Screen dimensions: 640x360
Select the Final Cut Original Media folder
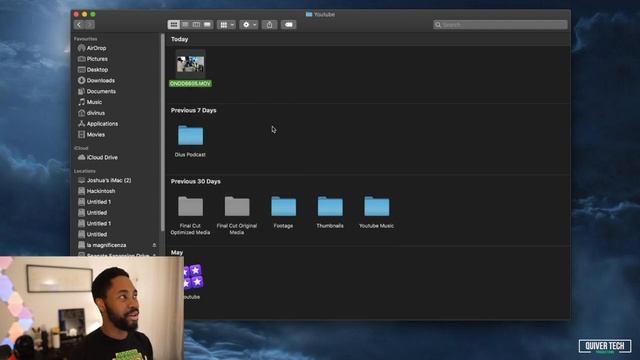237,215
